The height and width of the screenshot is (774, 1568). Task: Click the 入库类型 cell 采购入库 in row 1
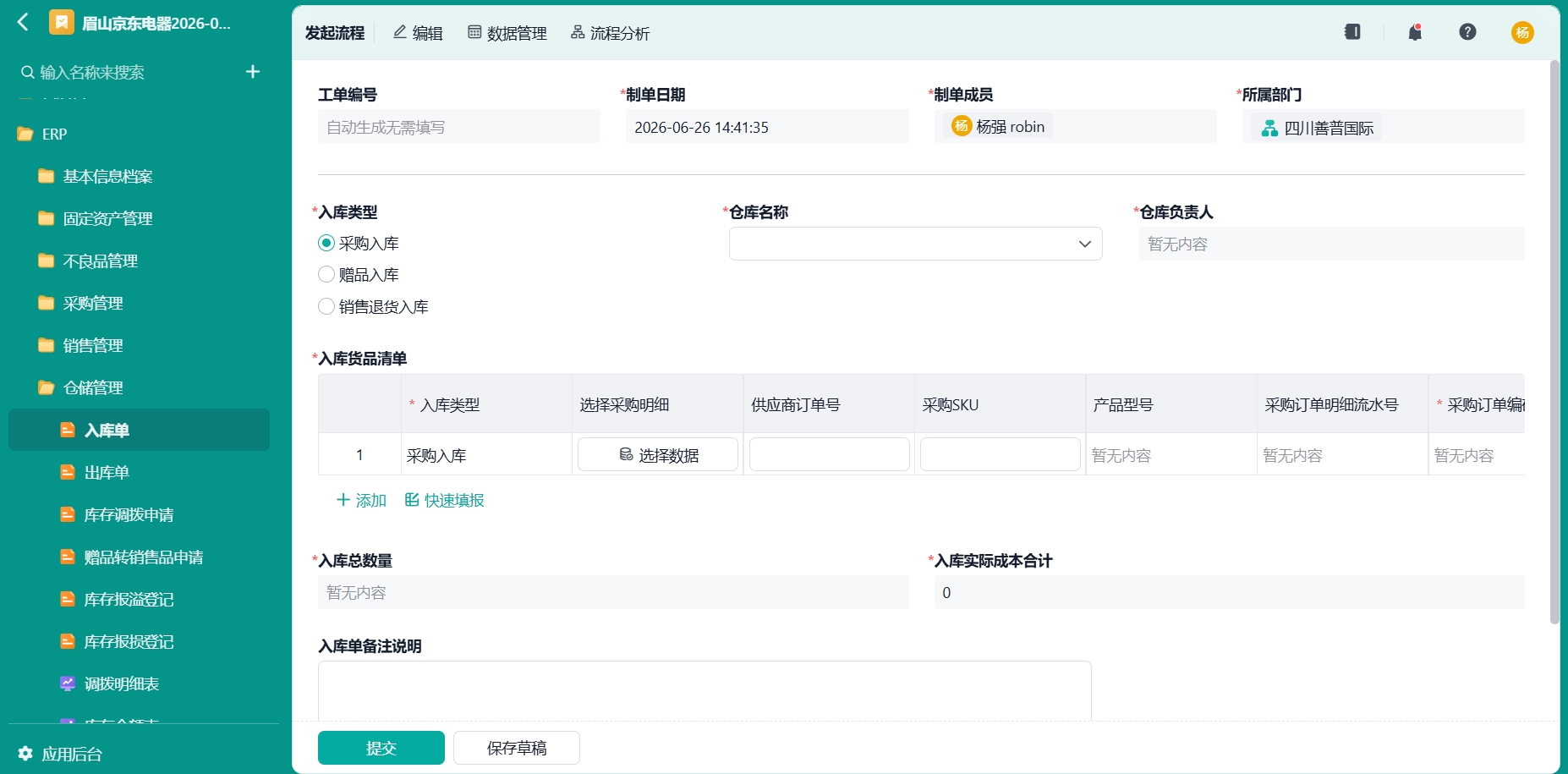486,455
